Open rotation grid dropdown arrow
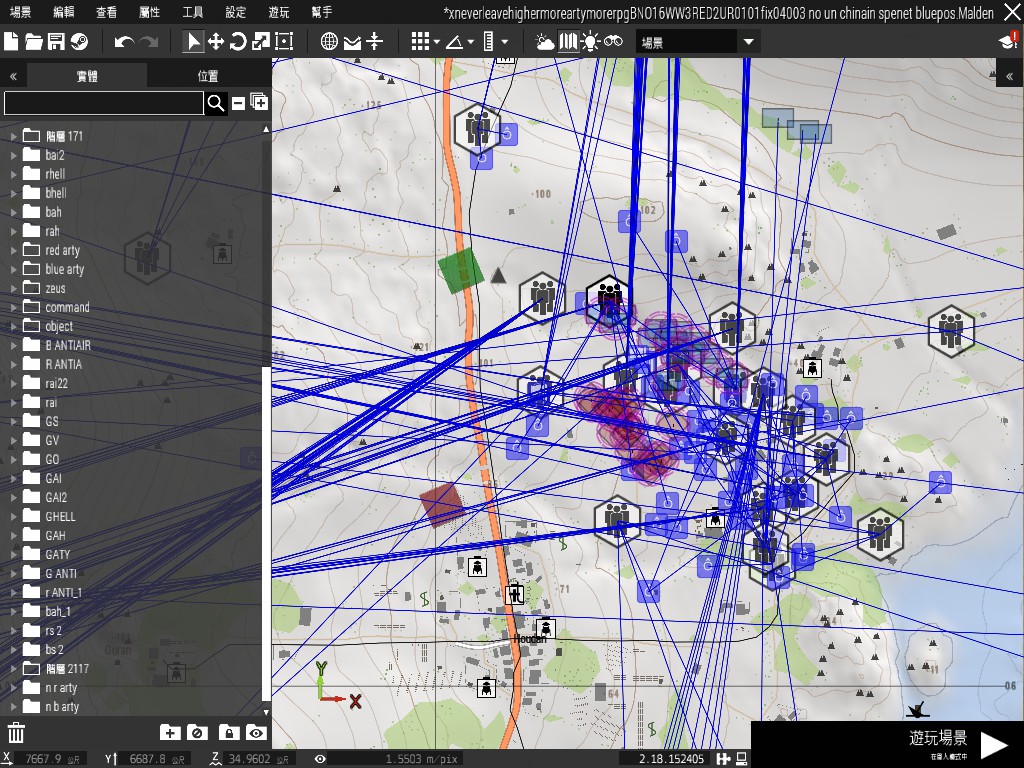Image resolution: width=1024 pixels, height=768 pixels. 471,42
